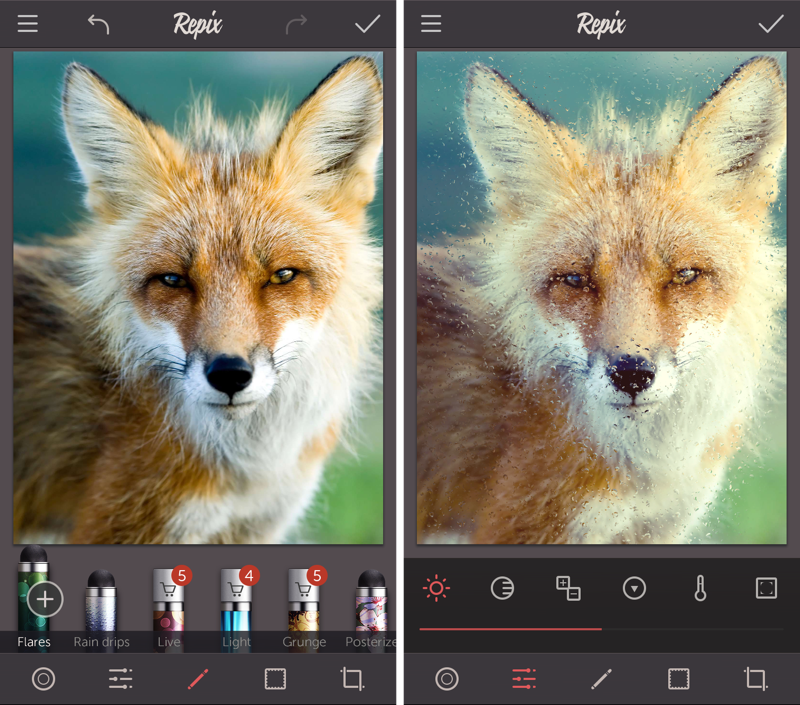Viewport: 800px width, 705px height.
Task: Open the hamburger menu in the left editor
Action: tap(28, 24)
